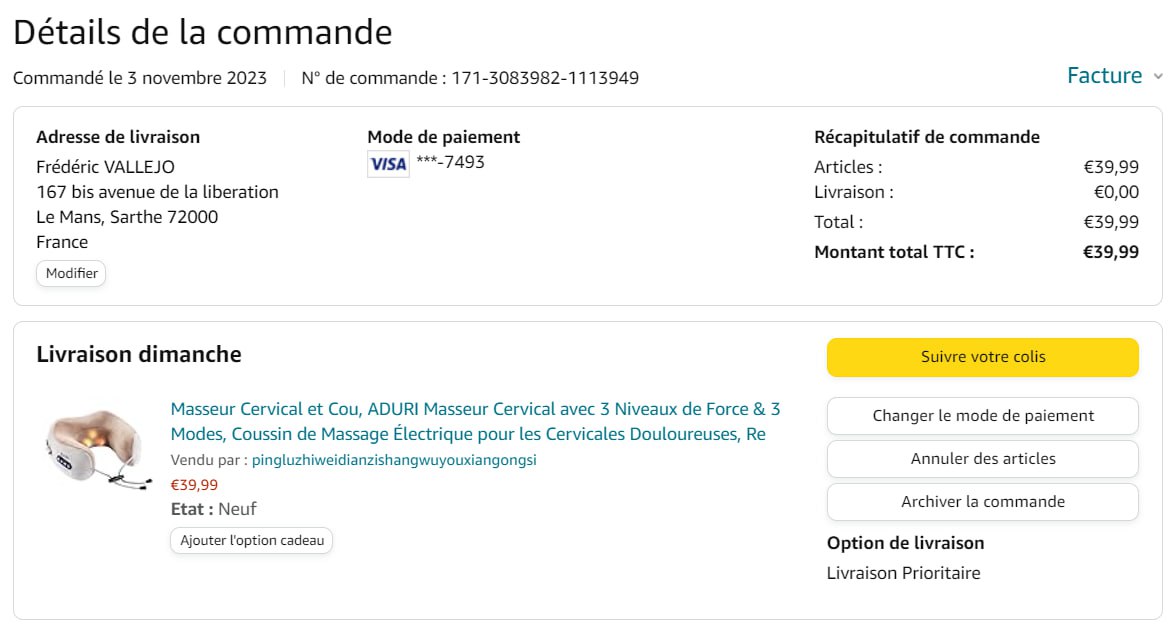
Task: Choose Archiver la commande
Action: 982,502
